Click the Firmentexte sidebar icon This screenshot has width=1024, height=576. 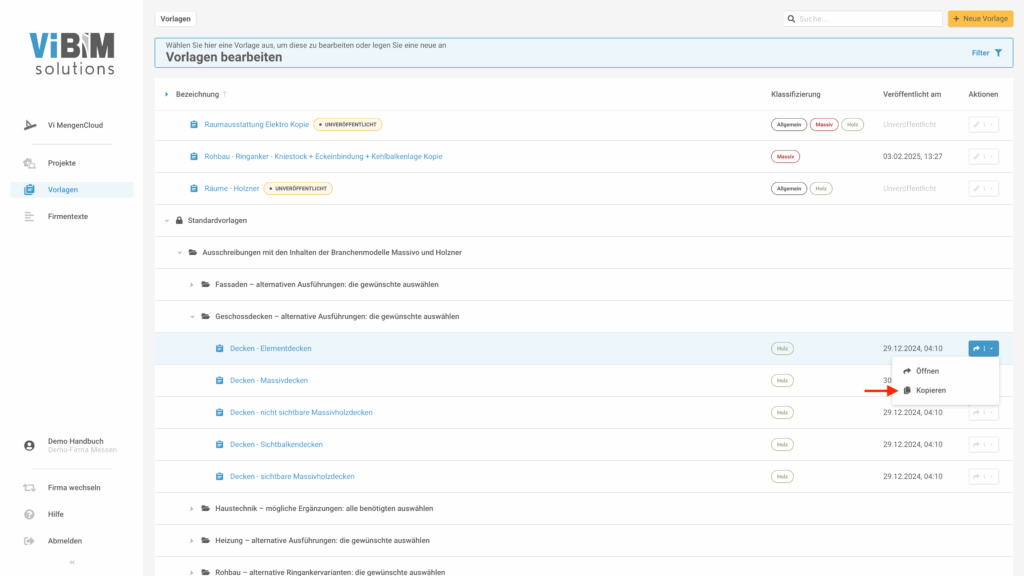(29, 216)
